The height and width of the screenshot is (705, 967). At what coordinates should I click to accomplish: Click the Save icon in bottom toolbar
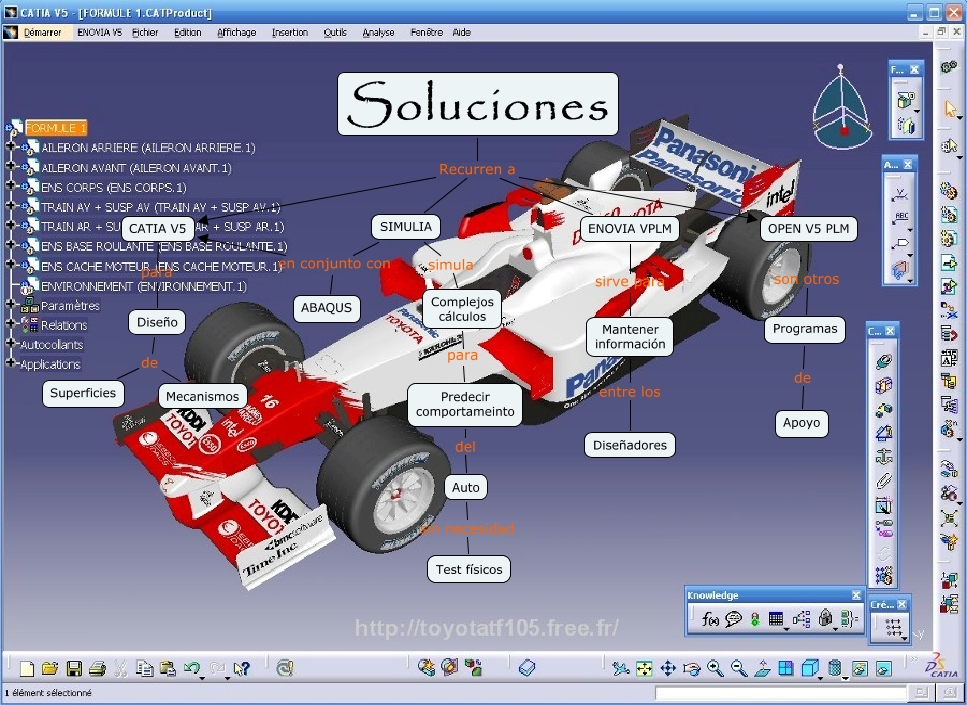[x=73, y=669]
